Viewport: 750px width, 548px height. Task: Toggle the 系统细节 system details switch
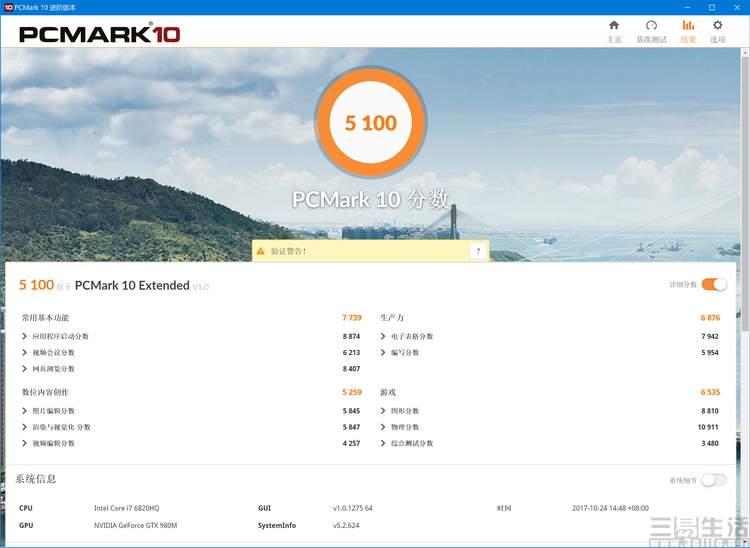point(714,480)
